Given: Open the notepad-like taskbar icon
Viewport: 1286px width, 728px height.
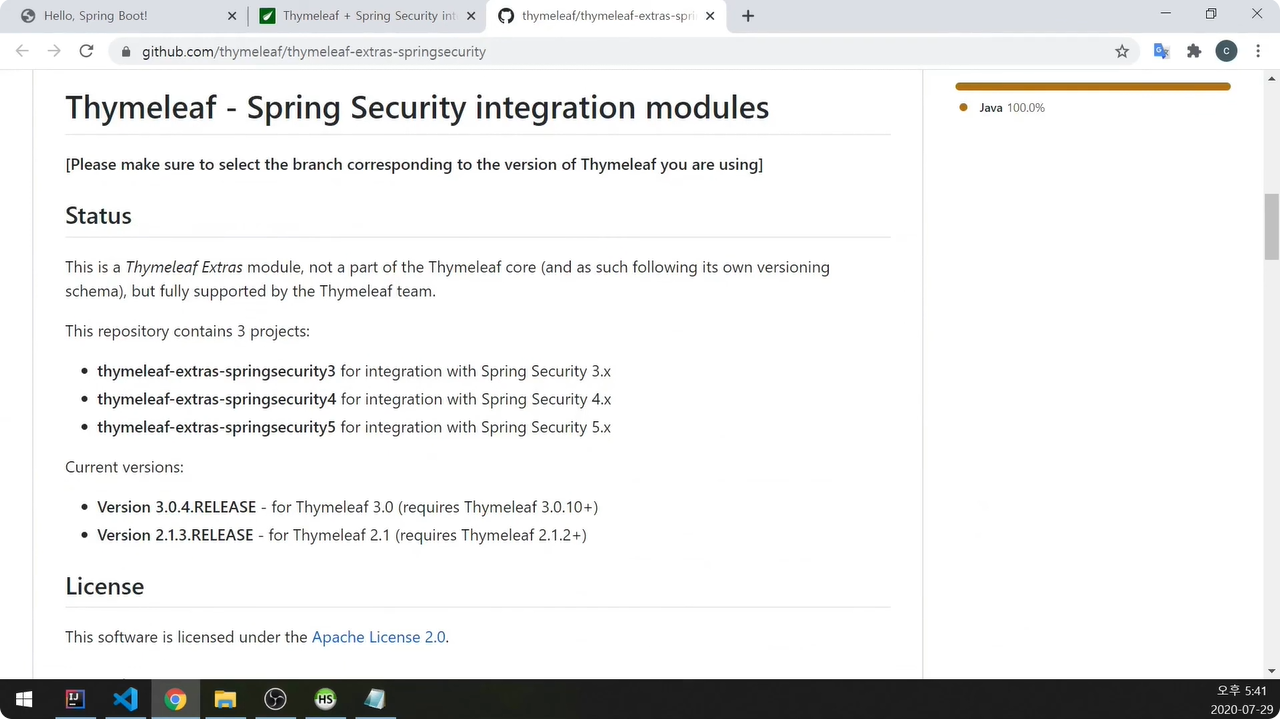Looking at the screenshot, I should [x=375, y=699].
